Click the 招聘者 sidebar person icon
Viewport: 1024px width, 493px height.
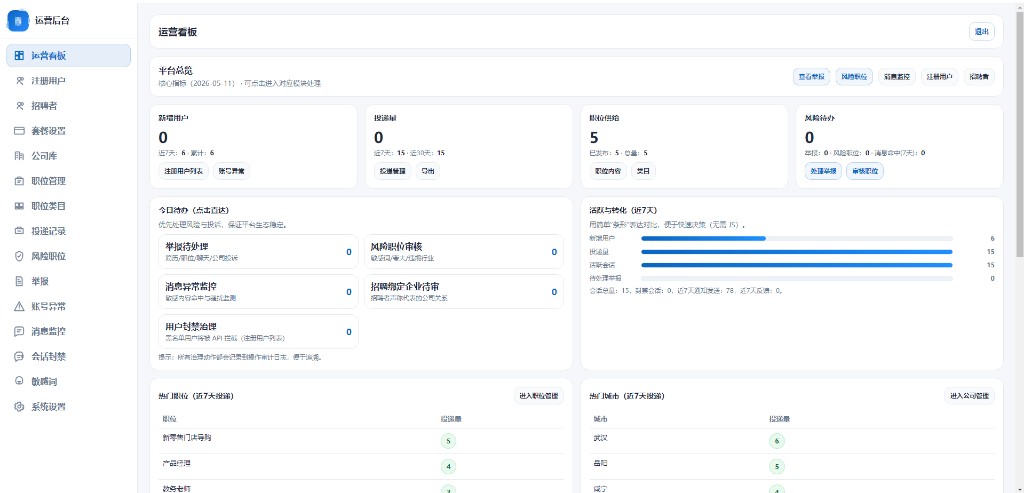20,106
